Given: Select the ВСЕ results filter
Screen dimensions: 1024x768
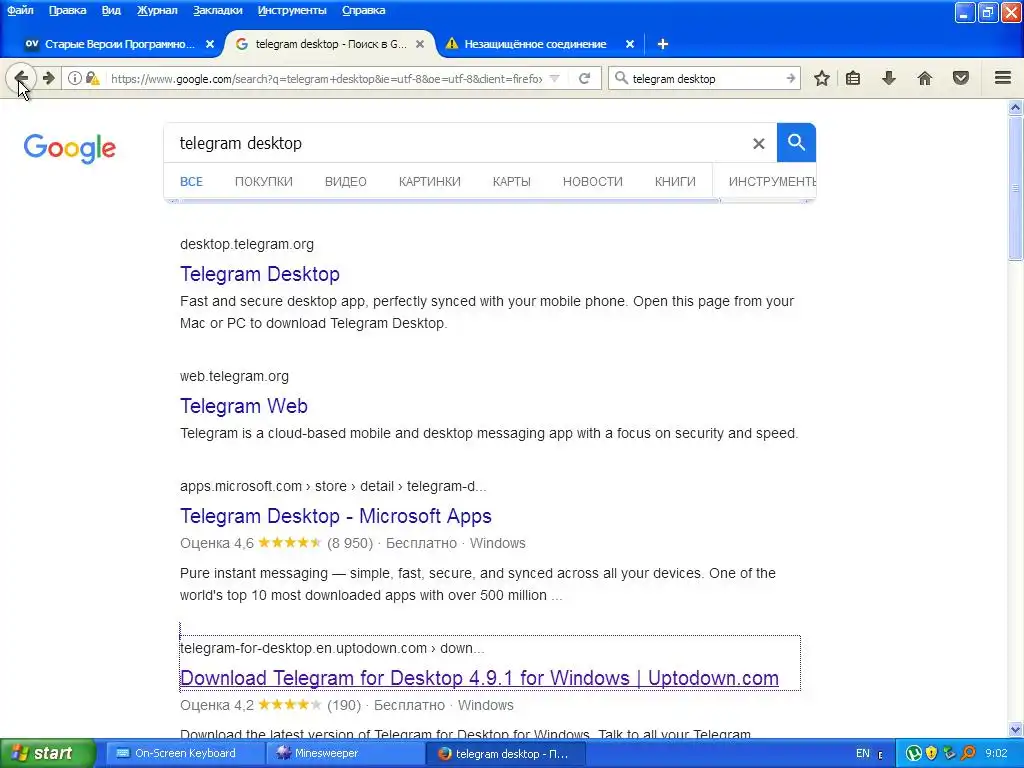Looking at the screenshot, I should 191,182.
